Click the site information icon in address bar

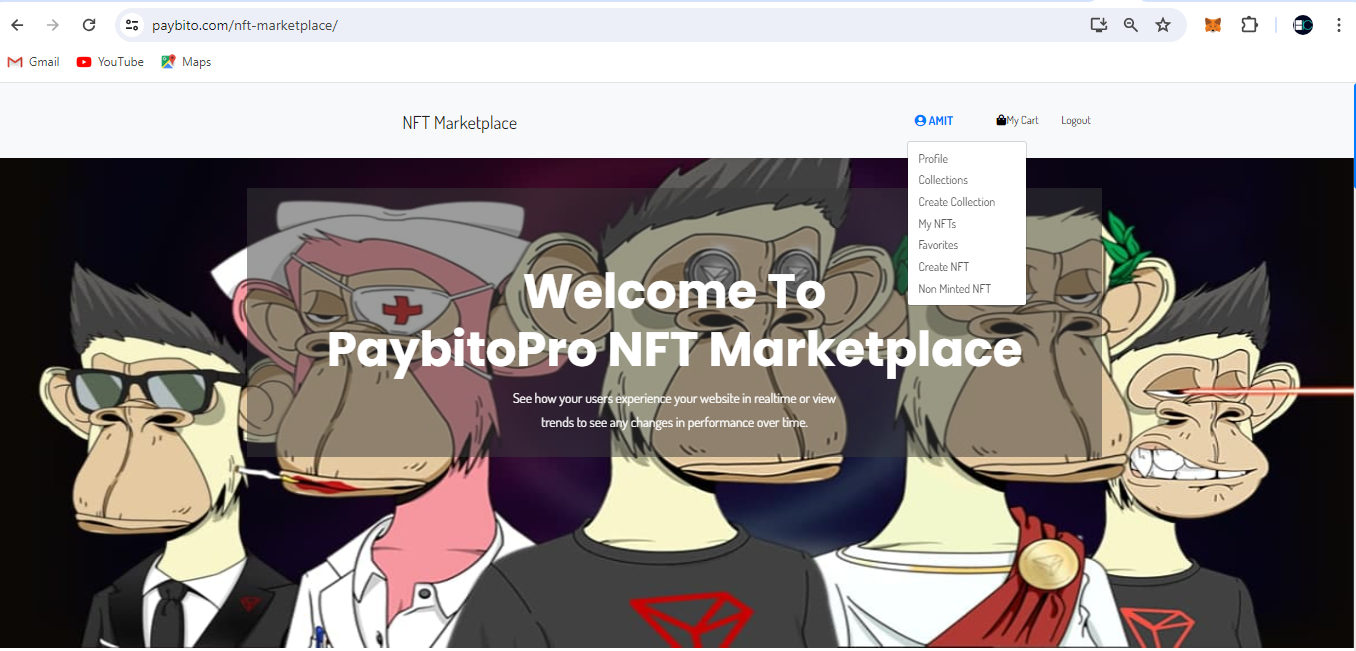131,24
